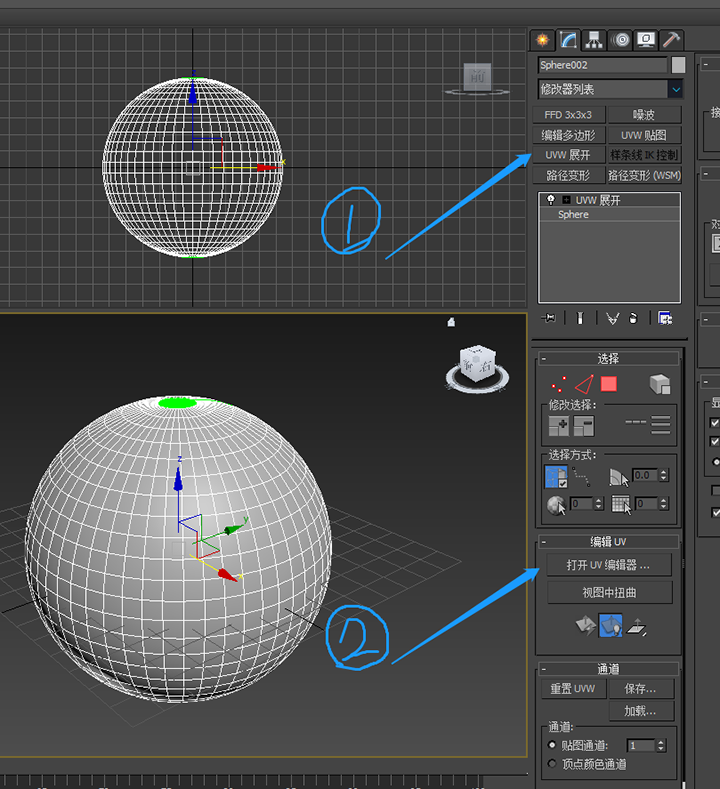The image size is (720, 789).
Task: Click the 路径变形 modifier button
Action: click(x=569, y=175)
